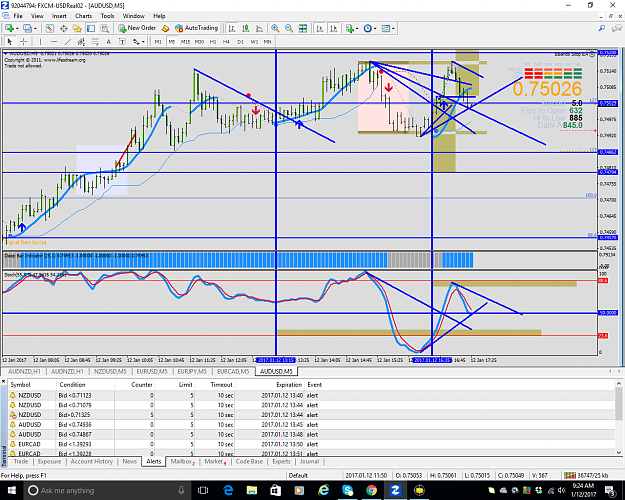Select the NZDUSD Bid <0.71123 alert row
Image resolution: width=625 pixels, height=500 pixels.
[x=311, y=396]
